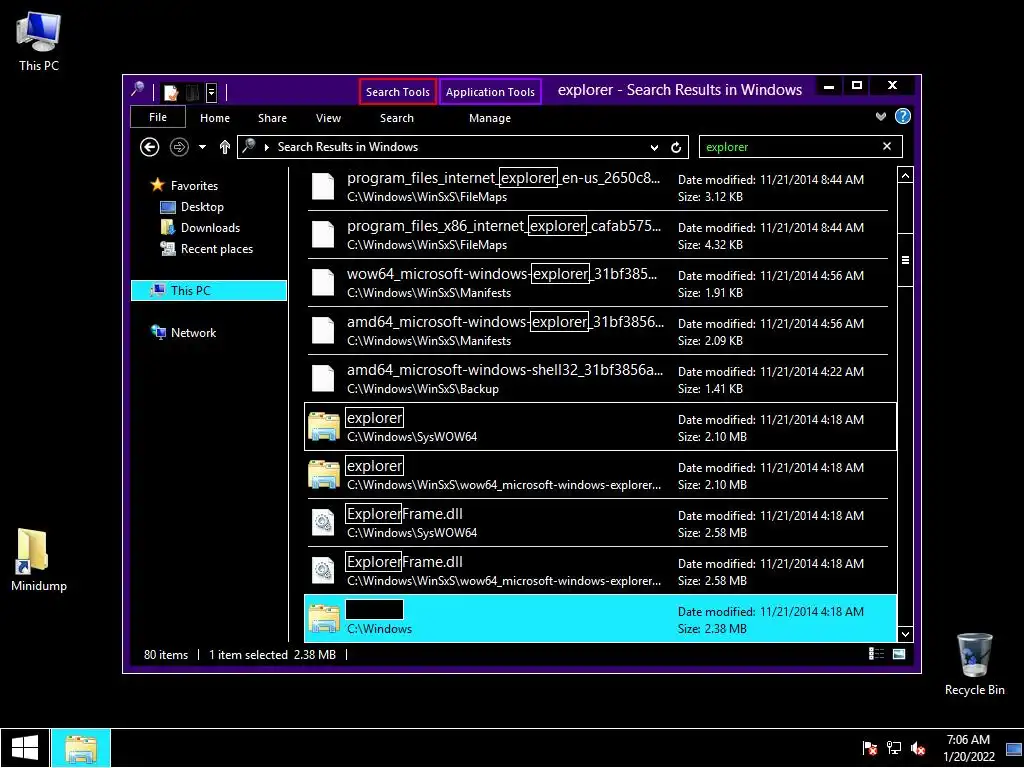Click the New folder quick access icon
Viewport: 1024px width, 768px height.
(x=192, y=93)
